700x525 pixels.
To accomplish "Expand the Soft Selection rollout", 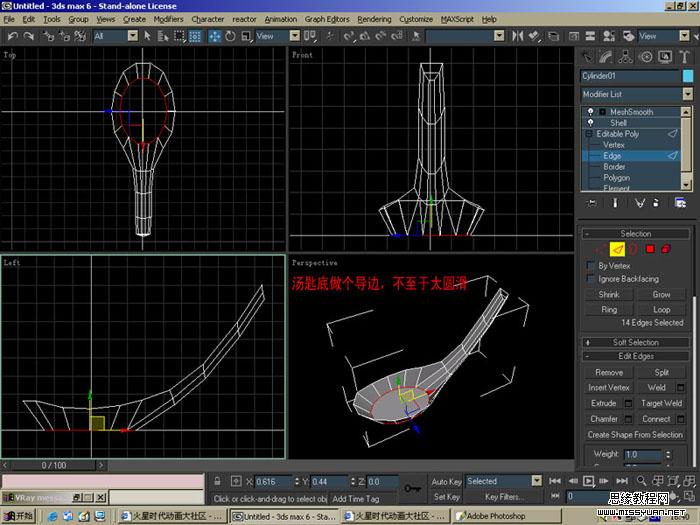I will 636,342.
